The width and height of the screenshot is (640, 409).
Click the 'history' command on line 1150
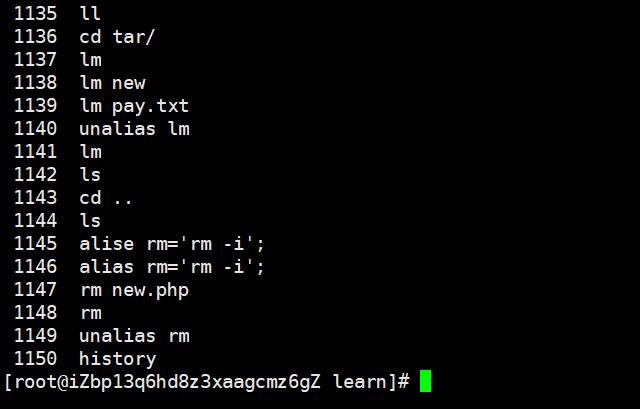point(118,359)
